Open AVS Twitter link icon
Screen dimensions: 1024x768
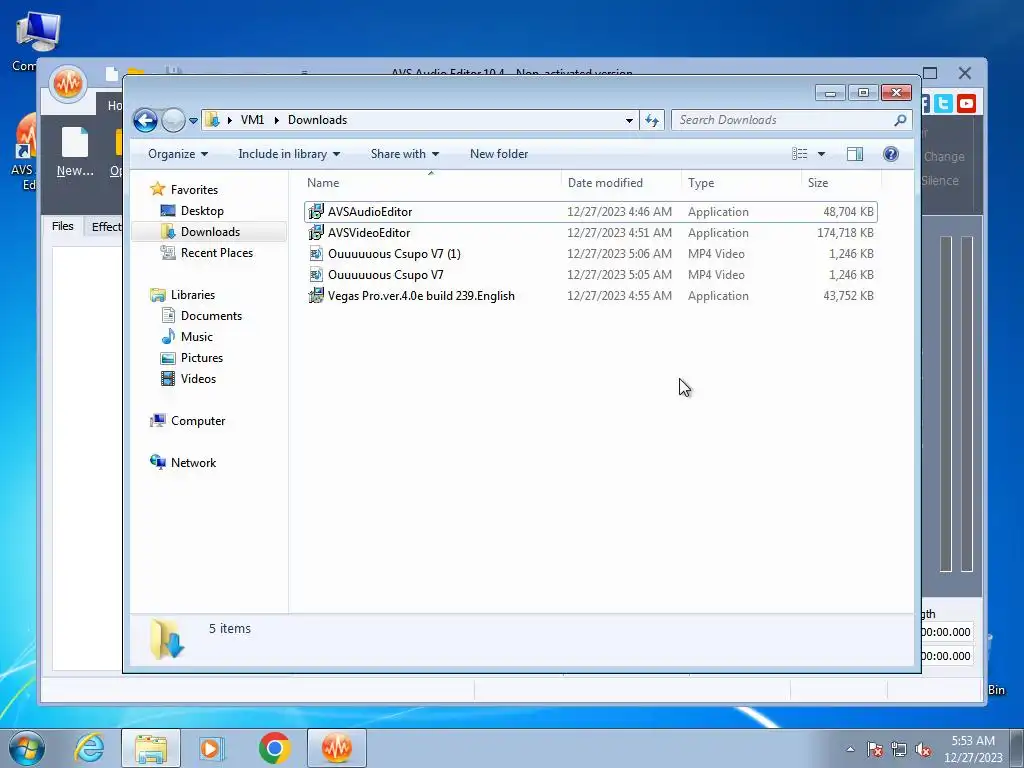pos(943,103)
